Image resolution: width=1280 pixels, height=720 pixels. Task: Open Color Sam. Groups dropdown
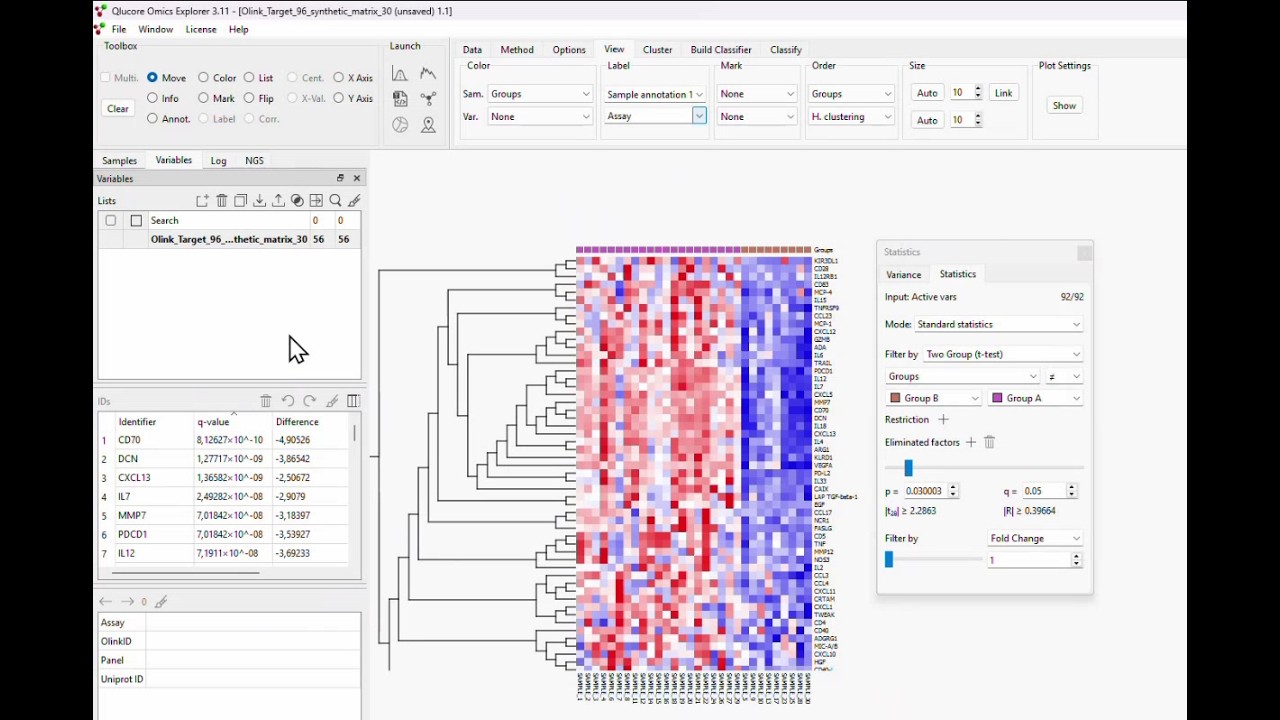click(x=540, y=94)
